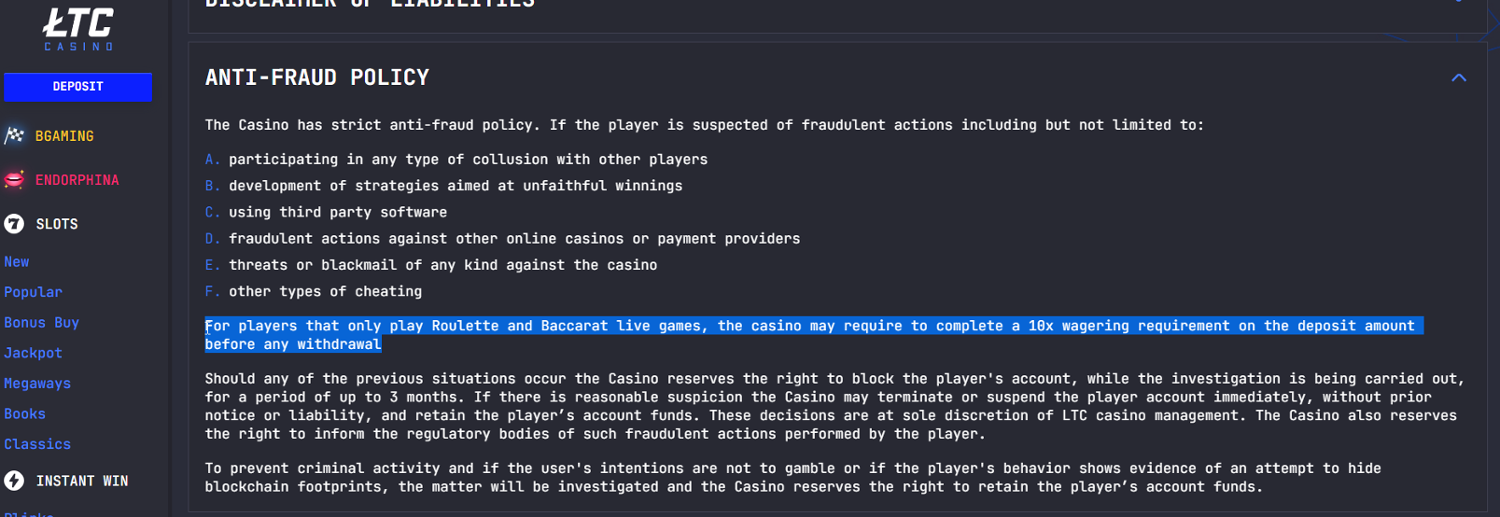Viewport: 1500px width, 517px height.
Task: Collapse the Anti-Fraud Policy section chevron
Action: coord(1458,77)
